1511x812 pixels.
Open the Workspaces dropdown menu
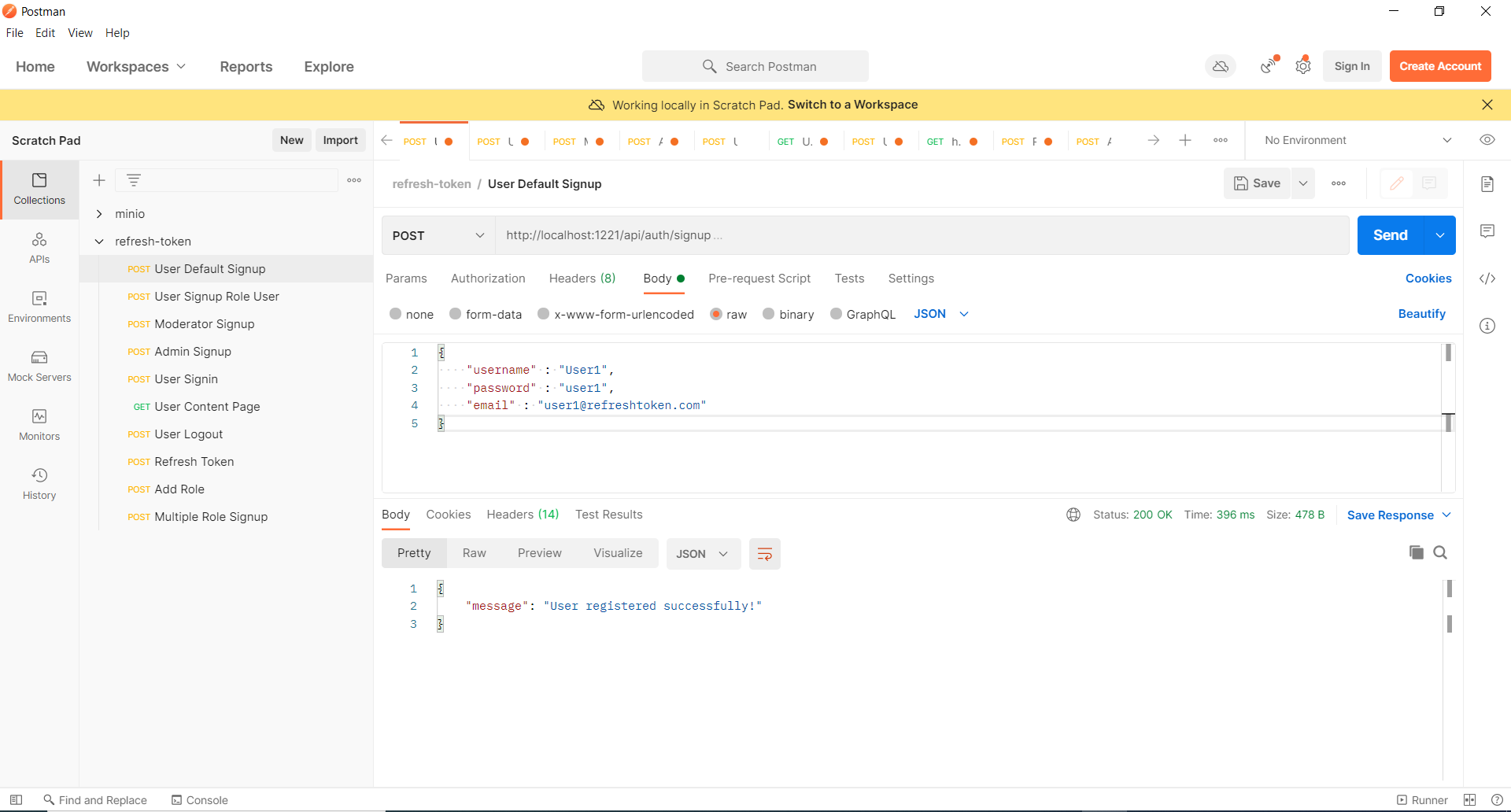click(x=136, y=67)
